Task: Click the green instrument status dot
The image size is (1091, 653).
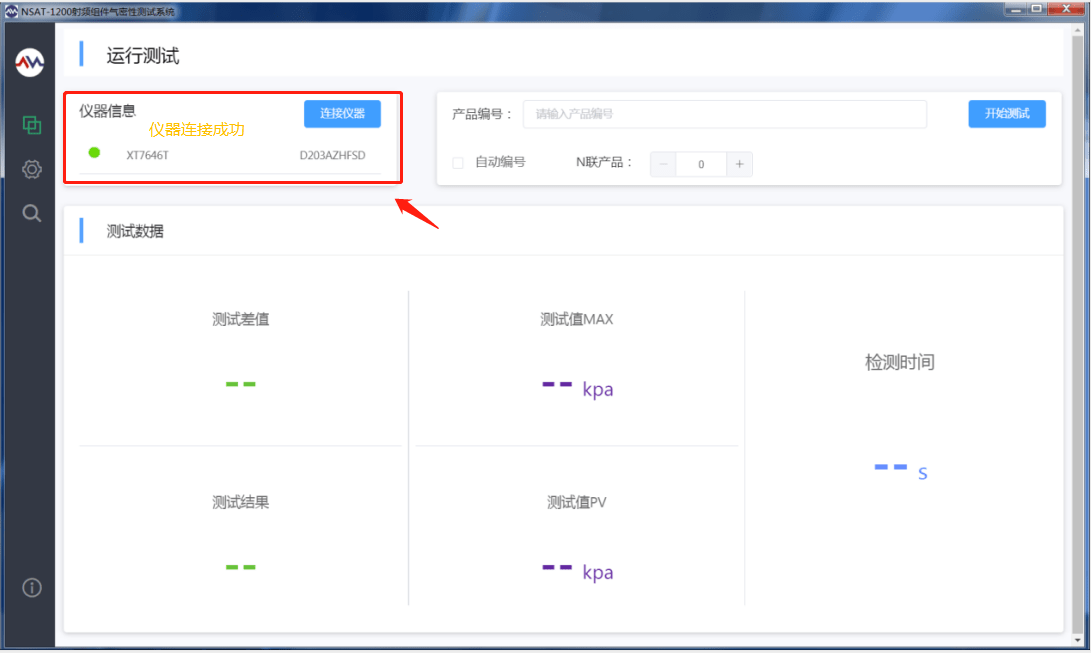Action: [94, 153]
